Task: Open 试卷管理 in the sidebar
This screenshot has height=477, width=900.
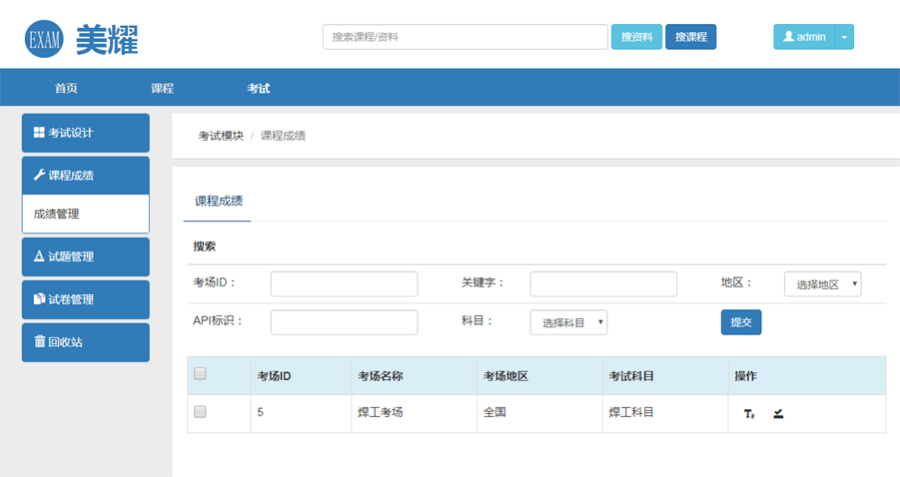Action: pos(85,299)
